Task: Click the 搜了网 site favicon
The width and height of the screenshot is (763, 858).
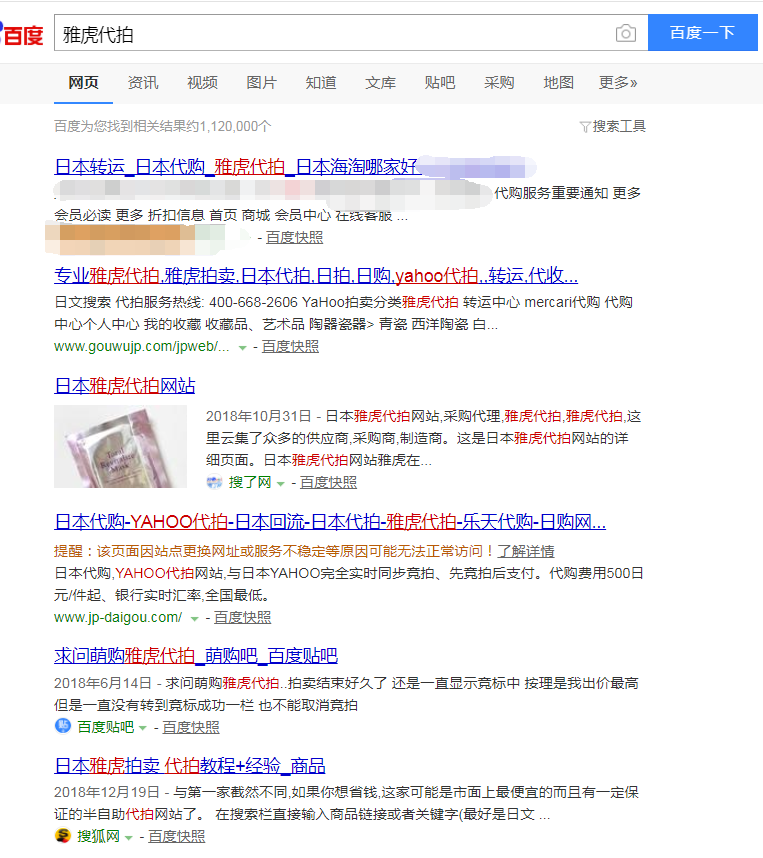Action: click(x=214, y=482)
